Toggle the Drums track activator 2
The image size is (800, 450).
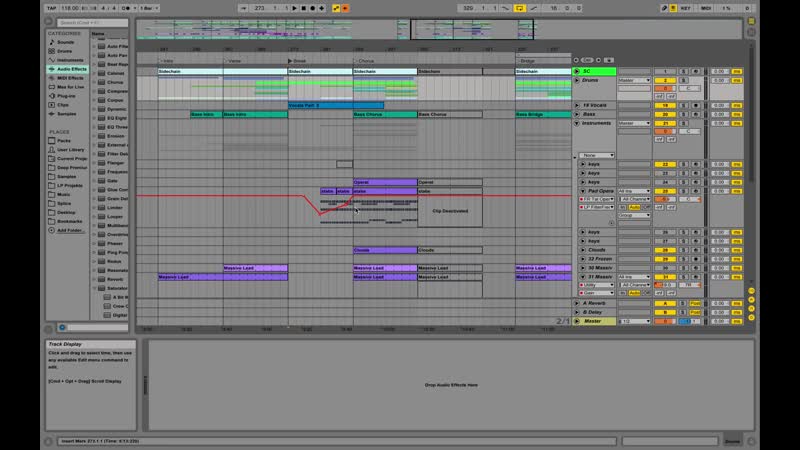[665, 81]
